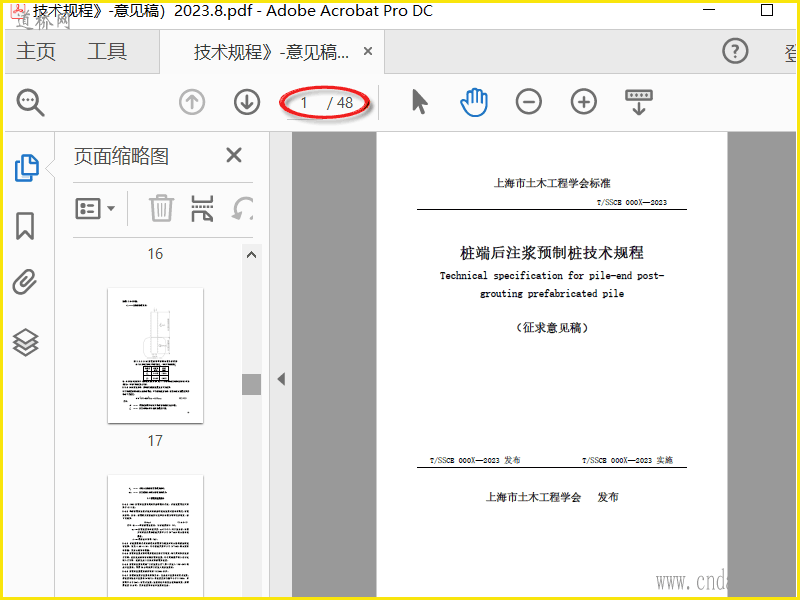The height and width of the screenshot is (600, 800).
Task: Maximize the Acrobat window
Action: coord(767,10)
